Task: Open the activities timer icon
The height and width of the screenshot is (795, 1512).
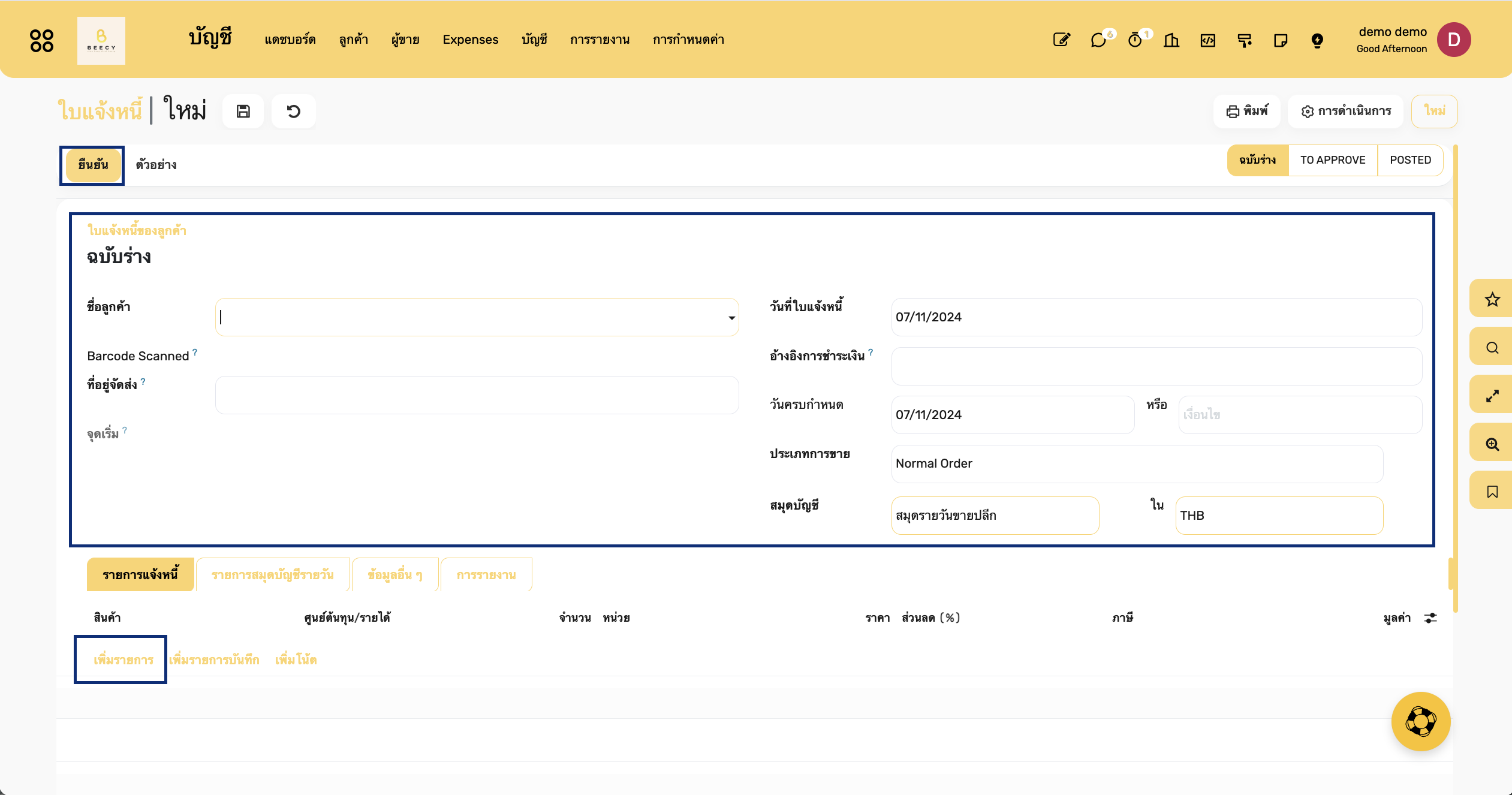Action: coord(1135,40)
